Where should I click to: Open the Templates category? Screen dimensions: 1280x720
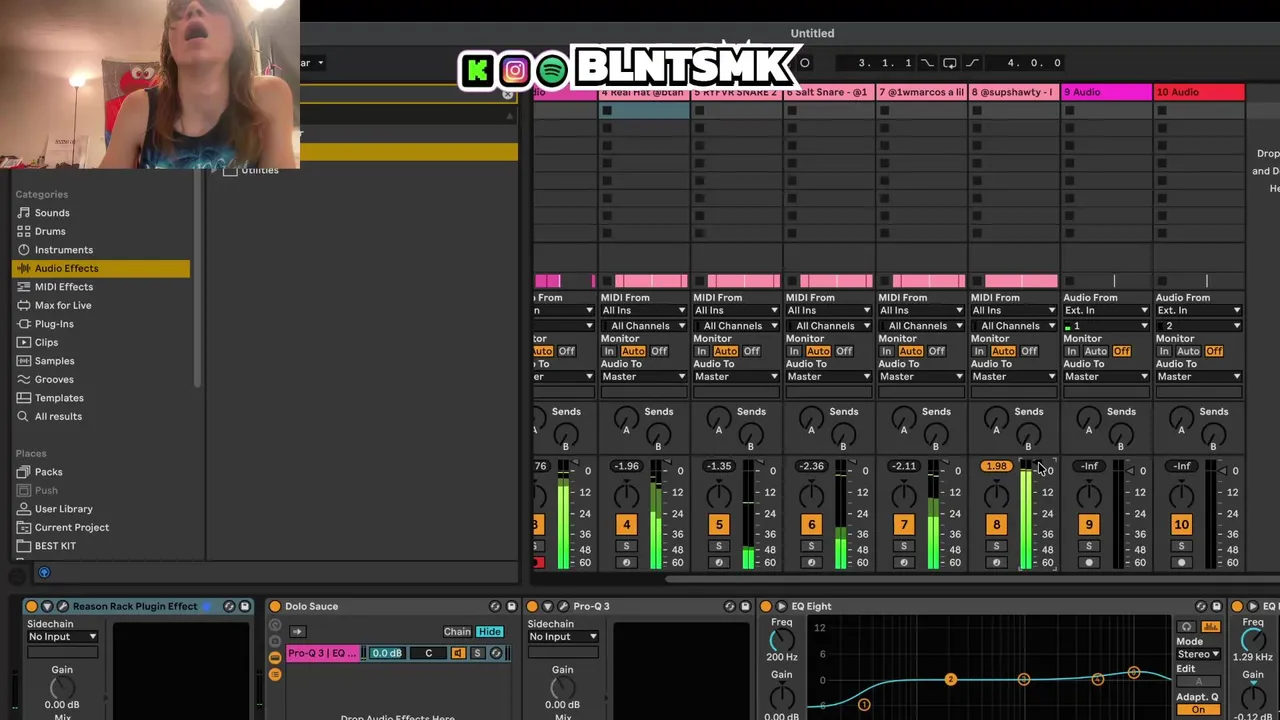[59, 398]
